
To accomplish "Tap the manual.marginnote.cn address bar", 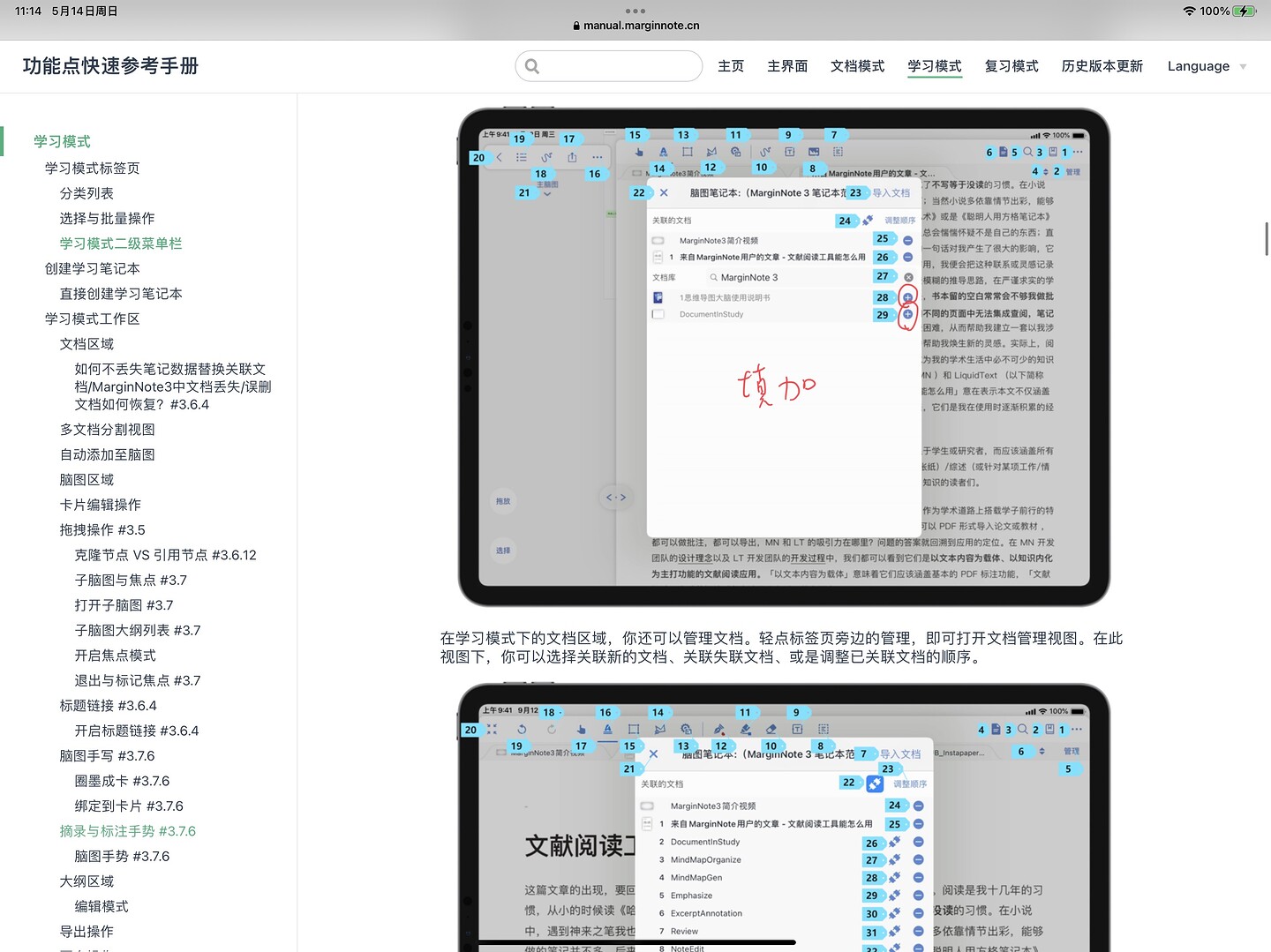I will click(635, 26).
